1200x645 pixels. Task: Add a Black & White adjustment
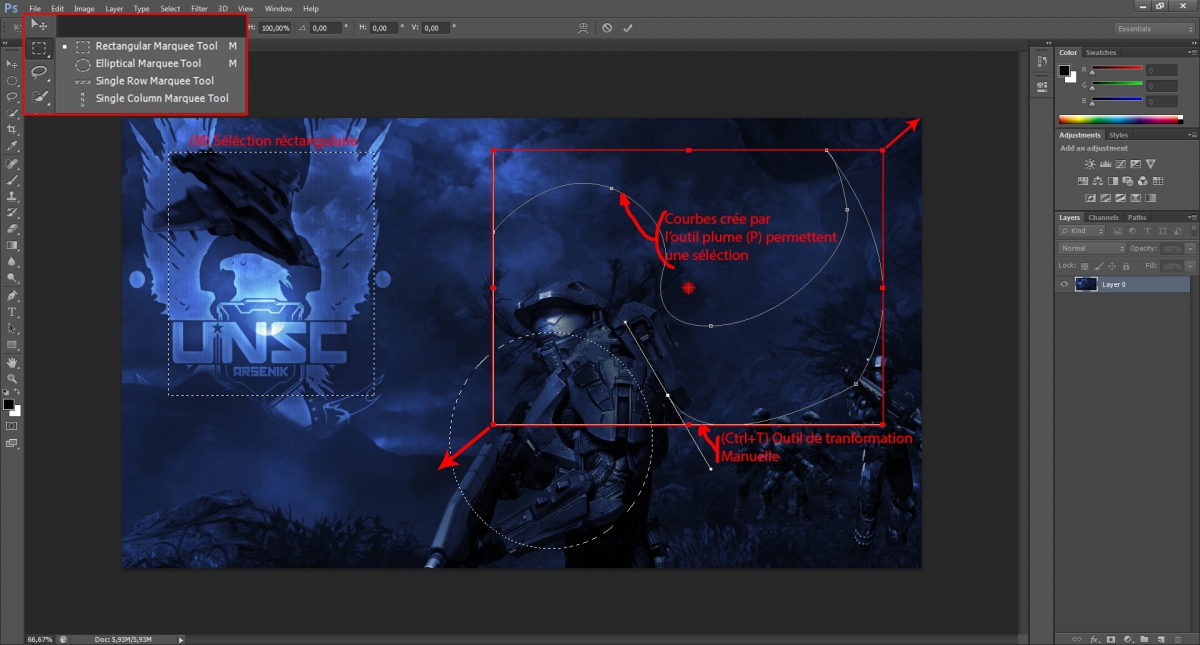(x=1113, y=181)
